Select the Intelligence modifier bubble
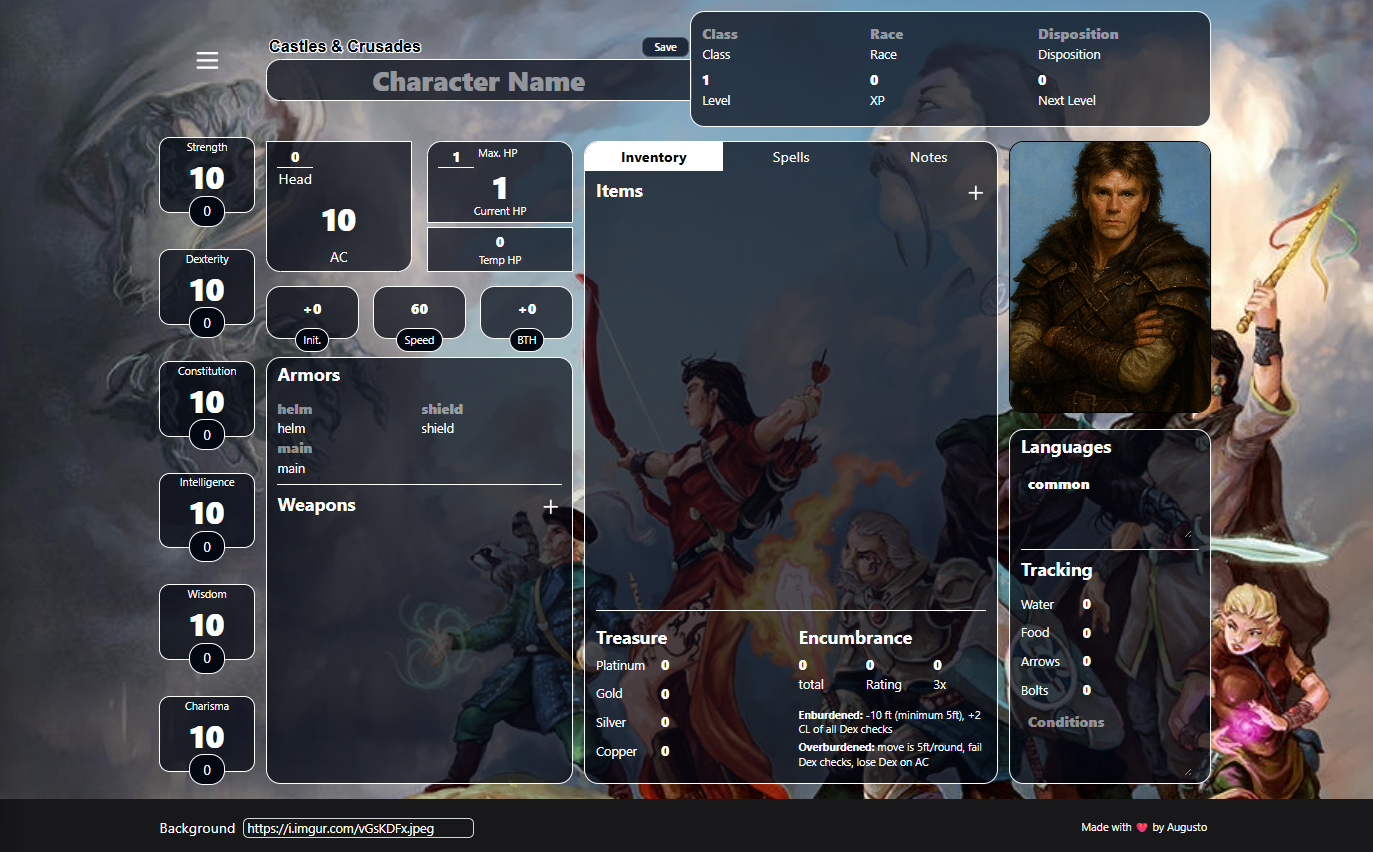Screen dimensions: 1373x852 (x=207, y=547)
